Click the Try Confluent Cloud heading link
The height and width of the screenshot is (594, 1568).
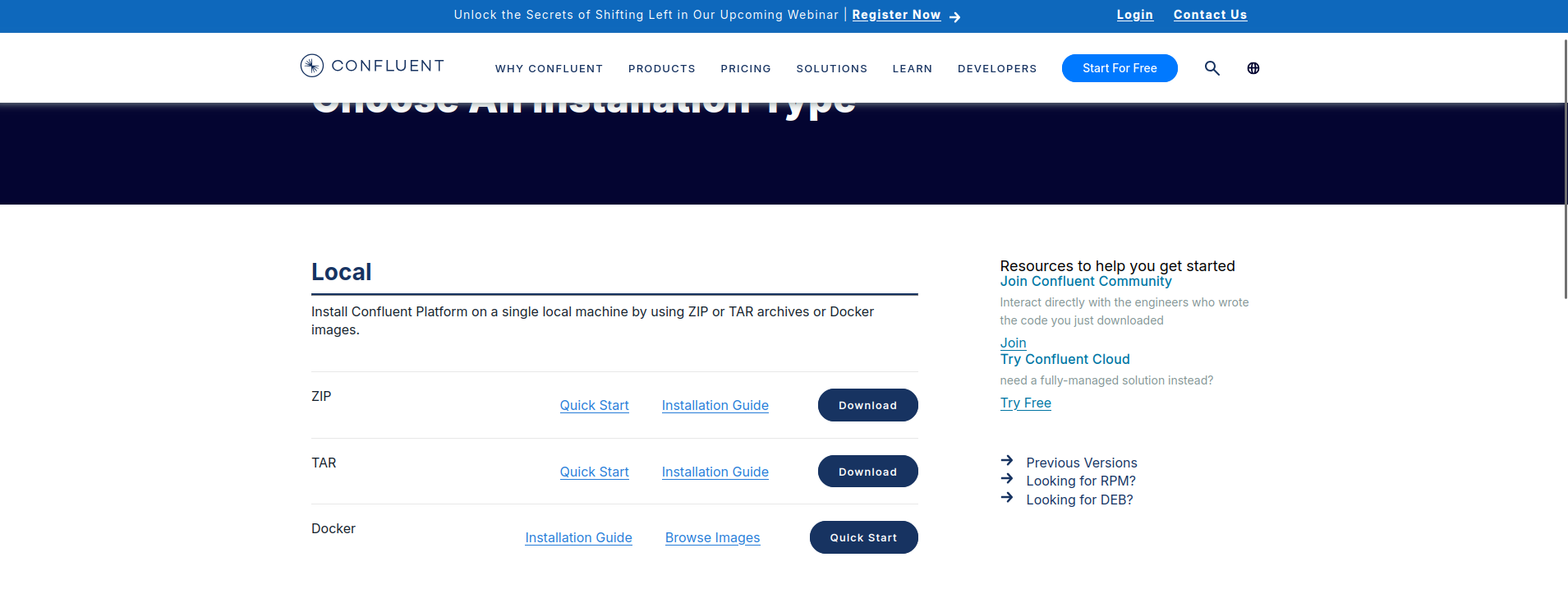coord(1064,360)
